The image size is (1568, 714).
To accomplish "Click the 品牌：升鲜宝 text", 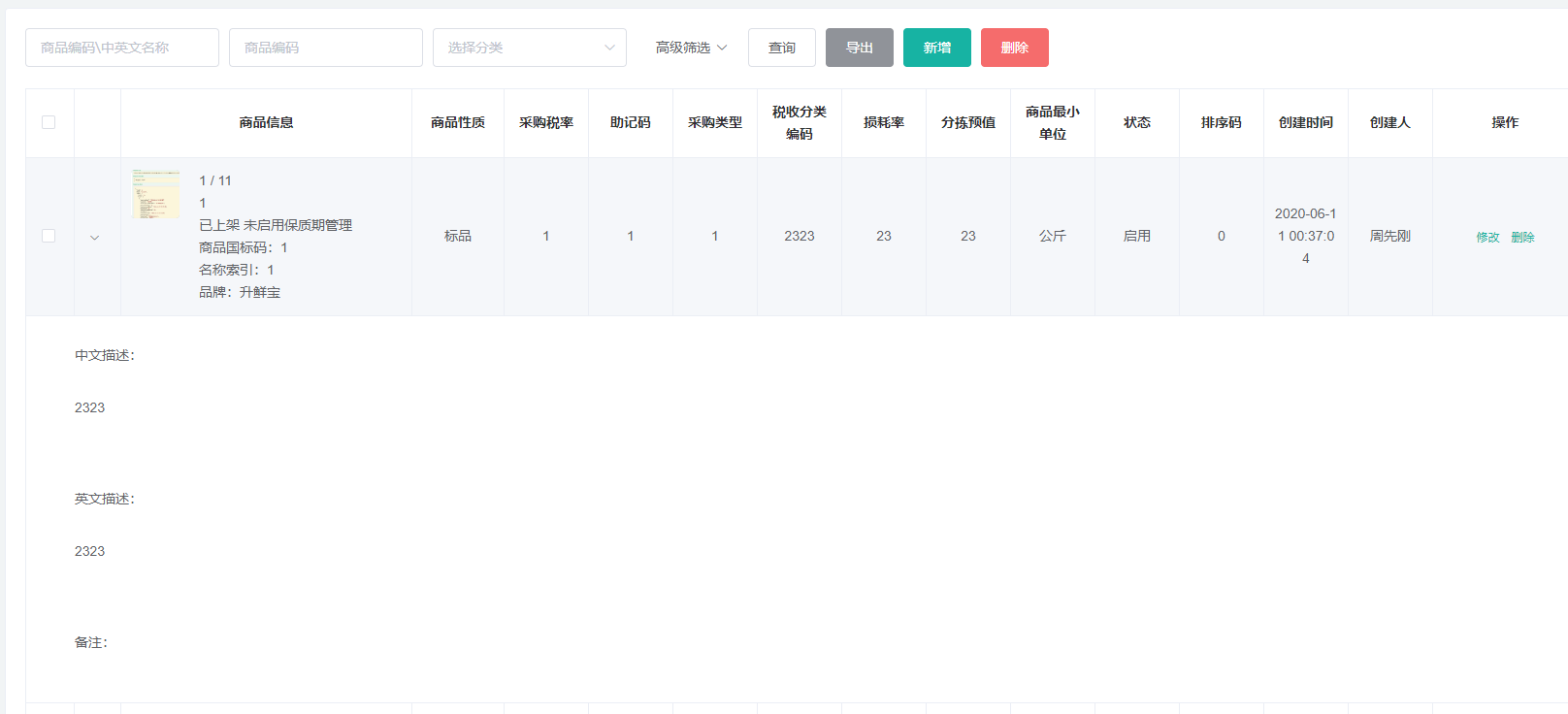I will coord(240,292).
